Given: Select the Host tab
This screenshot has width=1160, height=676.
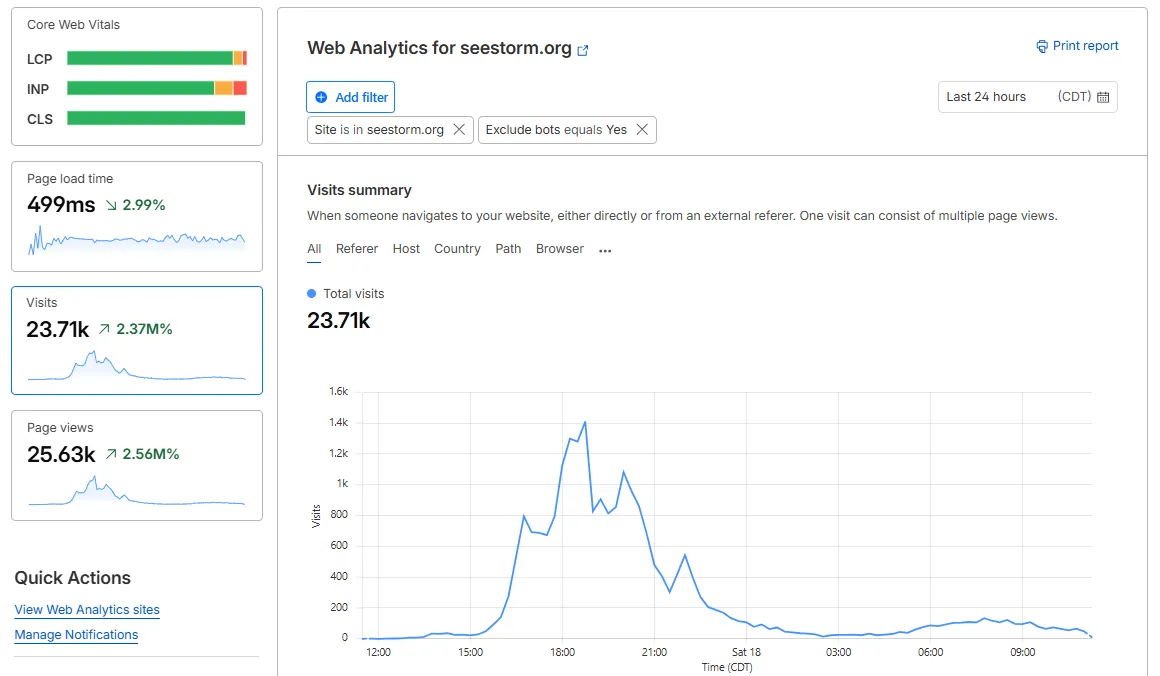Looking at the screenshot, I should [406, 249].
